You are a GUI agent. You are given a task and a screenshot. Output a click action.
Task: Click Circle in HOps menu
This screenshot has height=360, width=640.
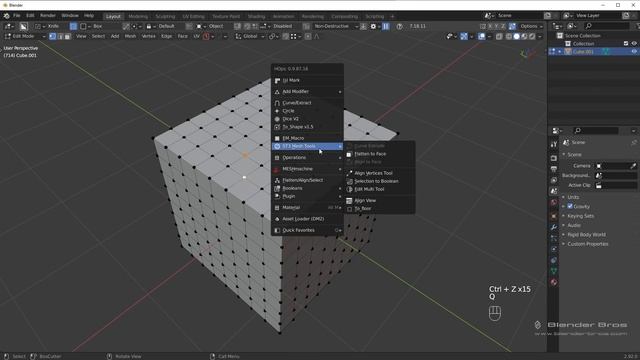click(307, 111)
